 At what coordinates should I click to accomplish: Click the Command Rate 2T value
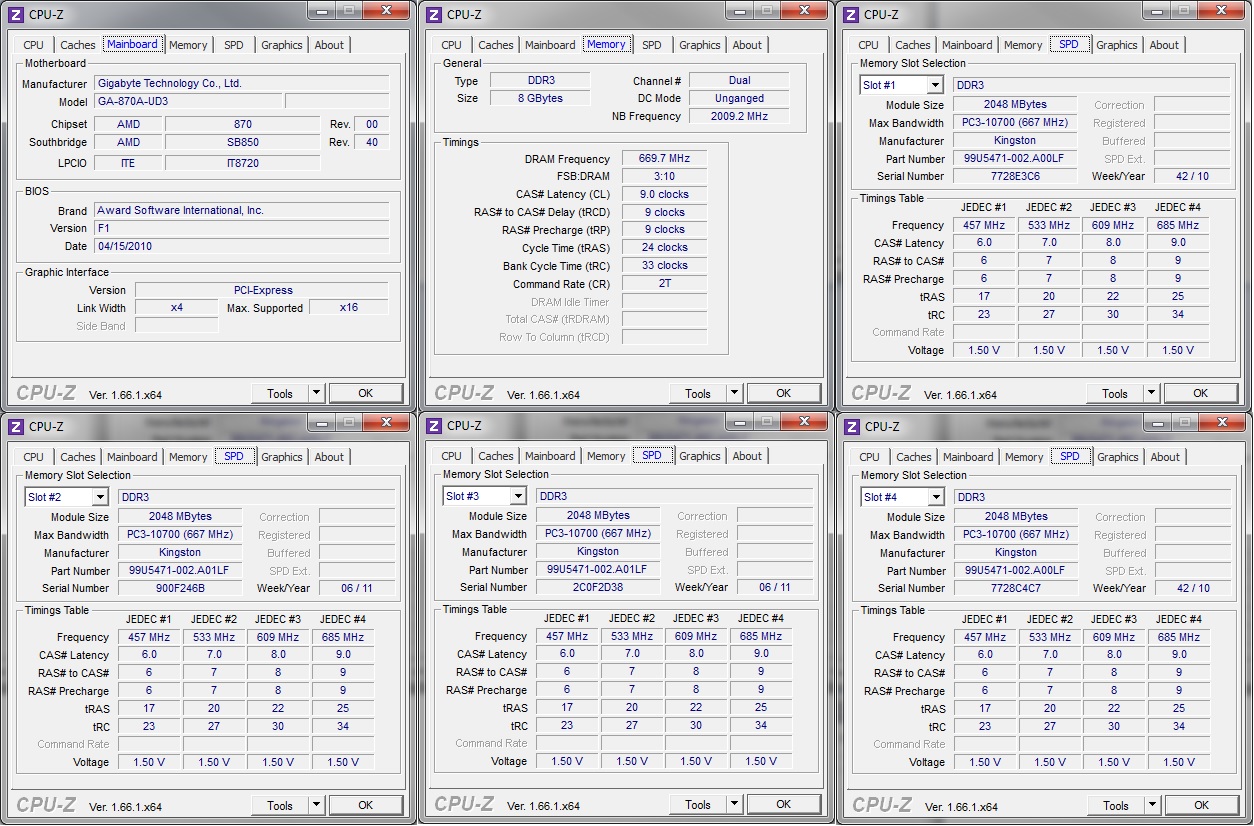(x=664, y=284)
